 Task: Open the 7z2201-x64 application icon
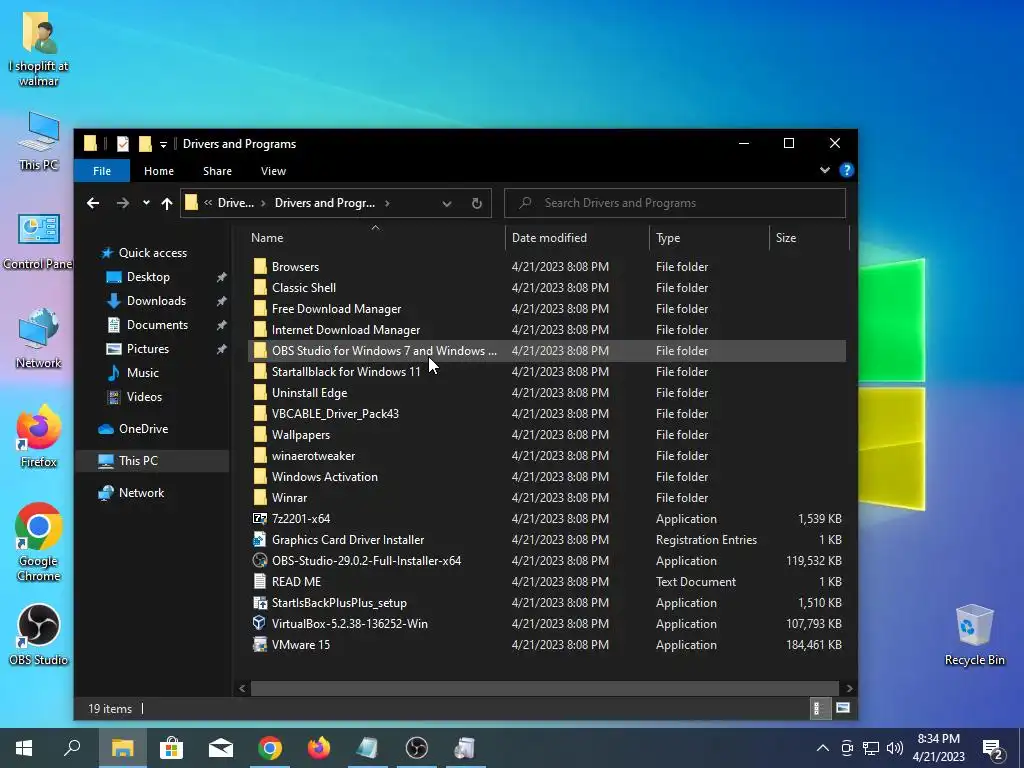(x=260, y=519)
